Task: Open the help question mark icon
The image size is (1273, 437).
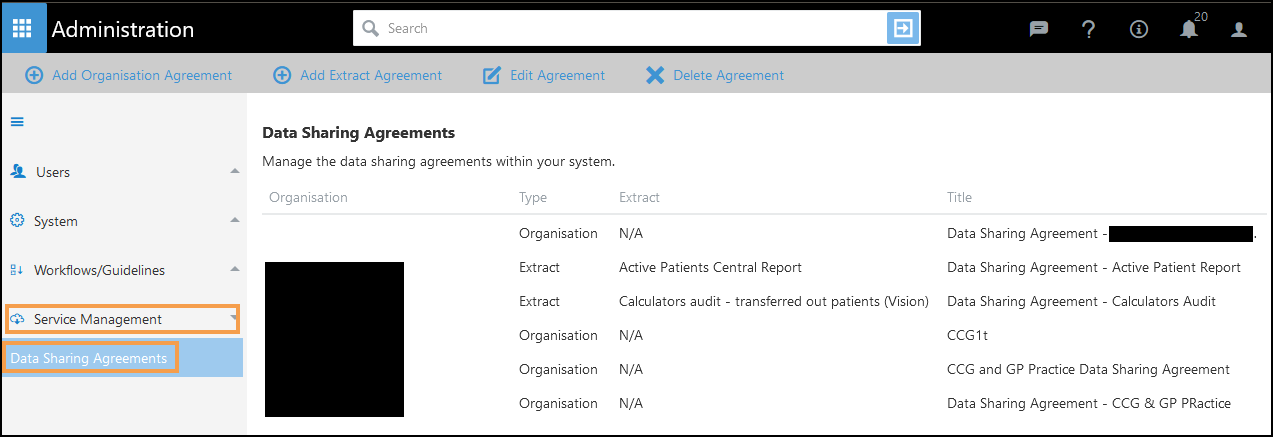Action: click(x=1089, y=29)
